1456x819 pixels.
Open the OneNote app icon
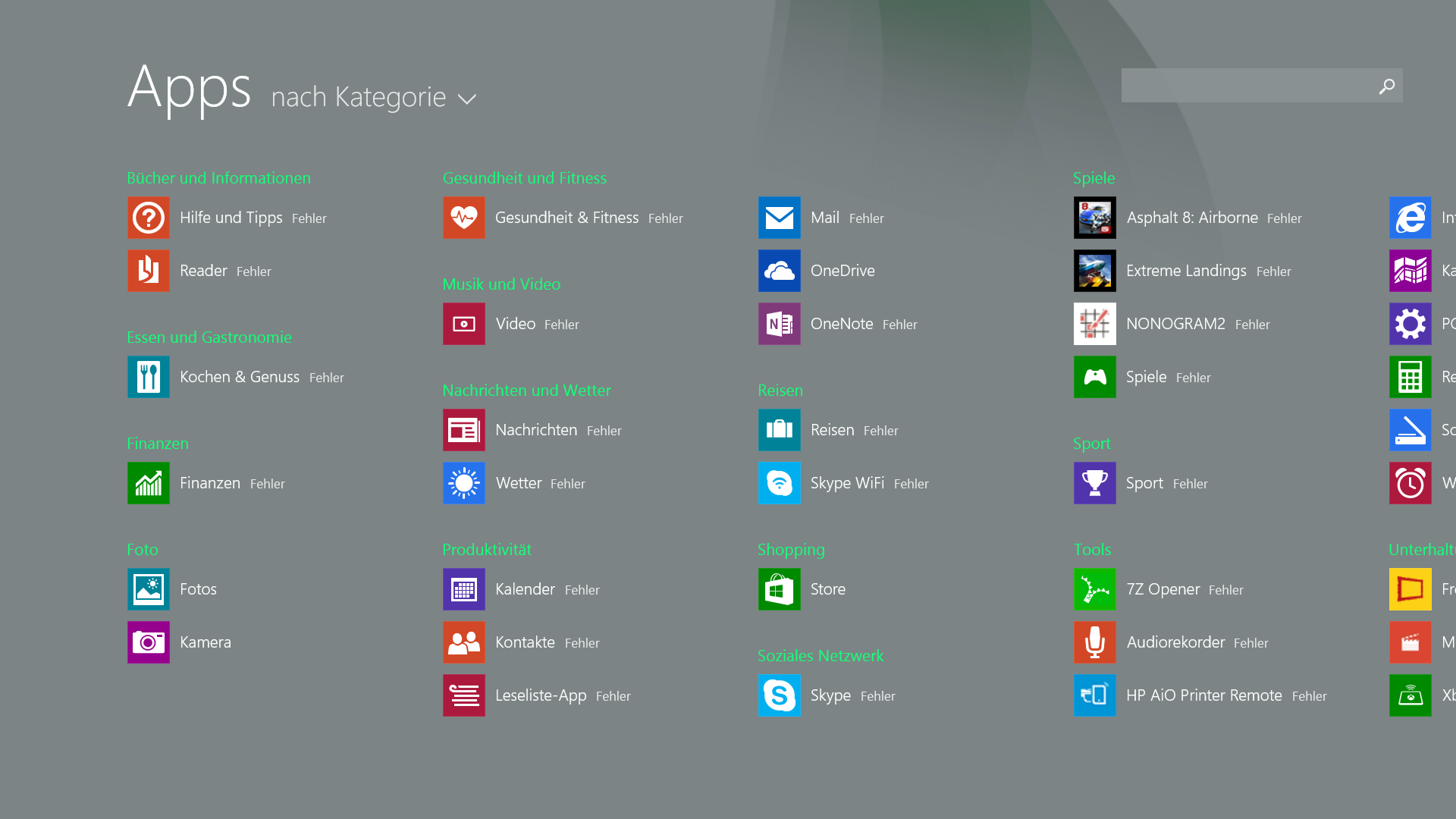point(779,324)
